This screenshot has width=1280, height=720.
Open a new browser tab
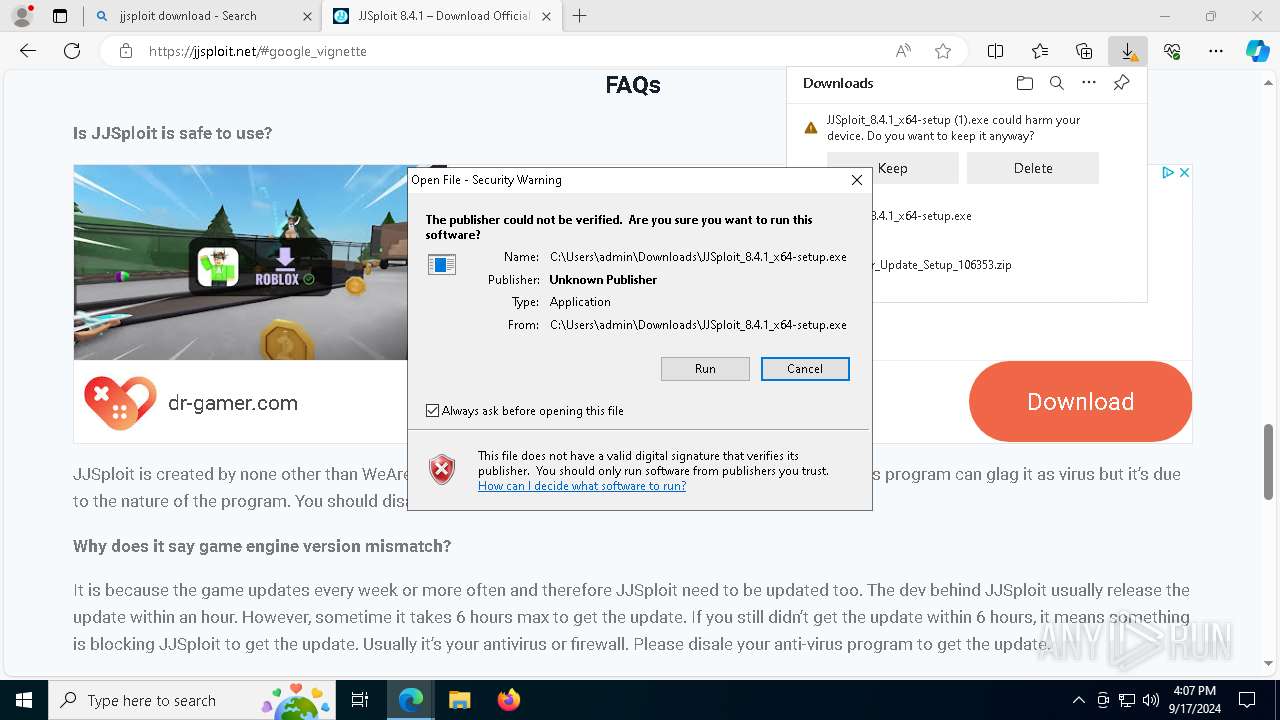[580, 16]
